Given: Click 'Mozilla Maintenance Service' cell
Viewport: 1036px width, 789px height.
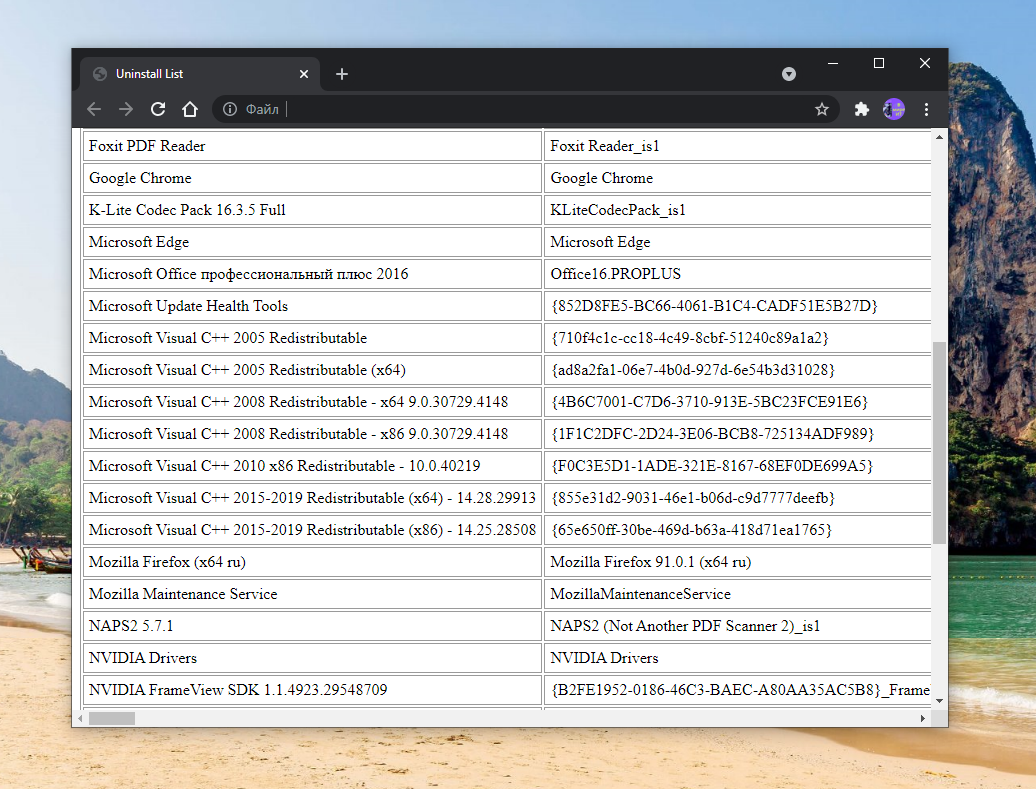Looking at the screenshot, I should click(x=313, y=594).
